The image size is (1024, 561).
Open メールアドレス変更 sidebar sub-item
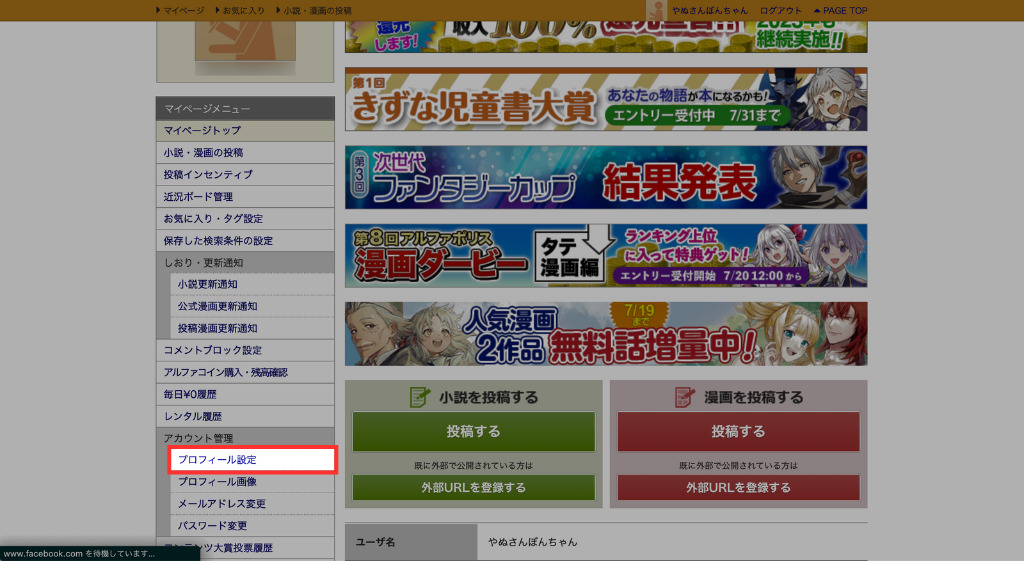252,504
